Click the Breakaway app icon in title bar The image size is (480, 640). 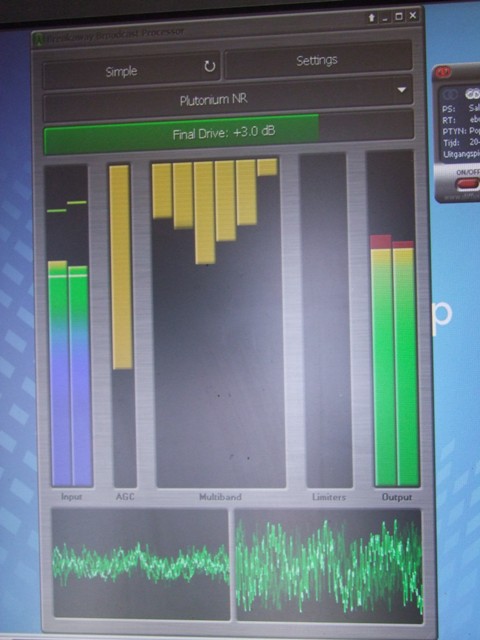click(39, 39)
